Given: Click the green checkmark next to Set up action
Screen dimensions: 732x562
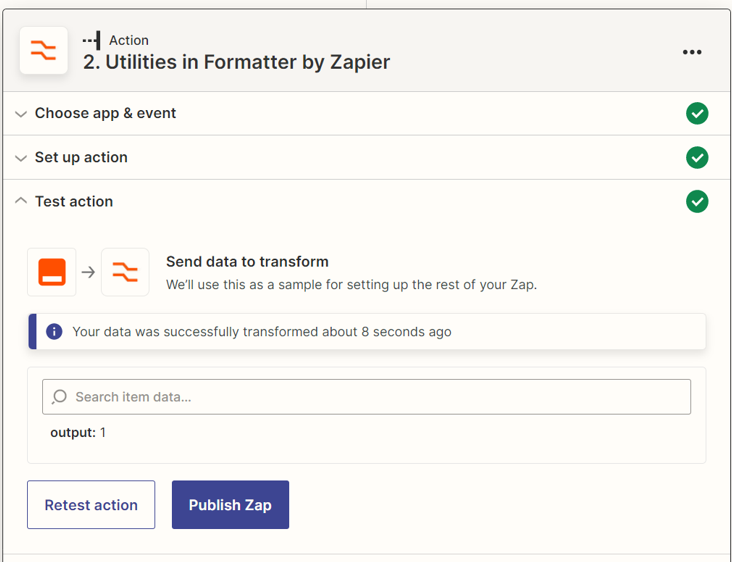Looking at the screenshot, I should pos(697,158).
